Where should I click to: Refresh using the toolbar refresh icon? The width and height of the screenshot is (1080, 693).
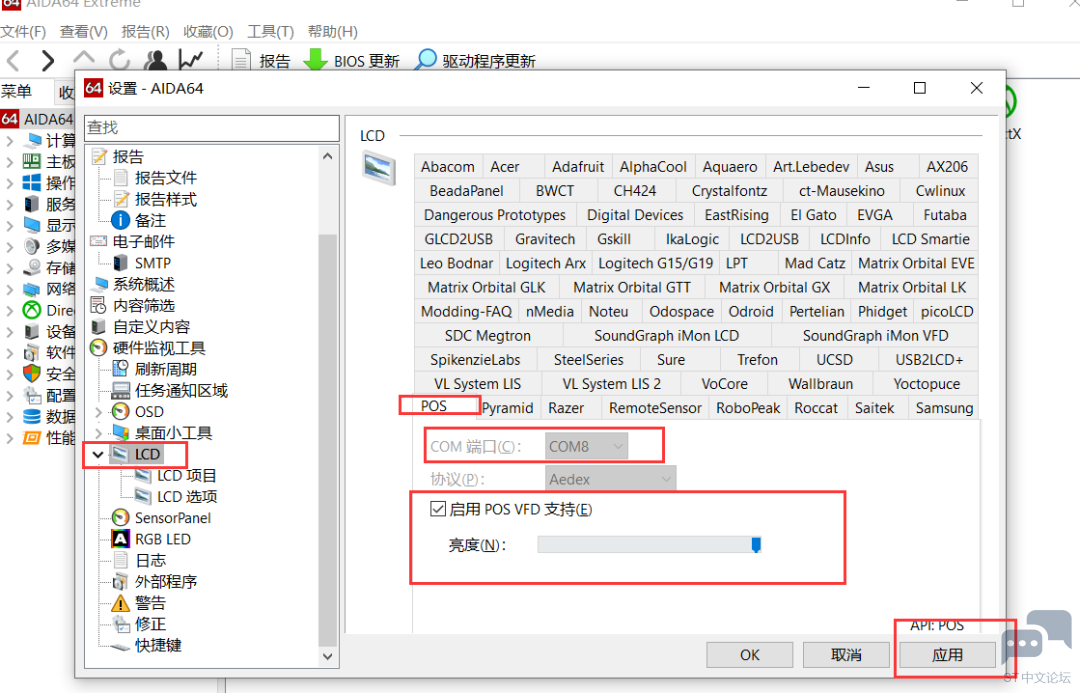click(x=119, y=60)
